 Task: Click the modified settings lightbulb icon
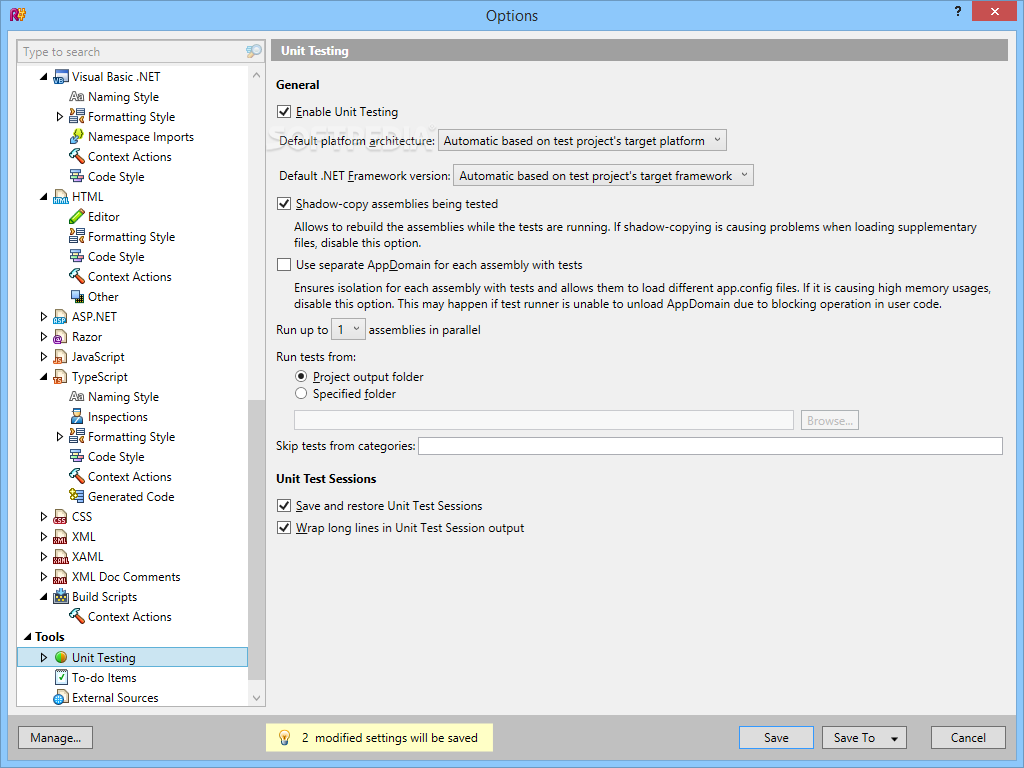(x=284, y=738)
